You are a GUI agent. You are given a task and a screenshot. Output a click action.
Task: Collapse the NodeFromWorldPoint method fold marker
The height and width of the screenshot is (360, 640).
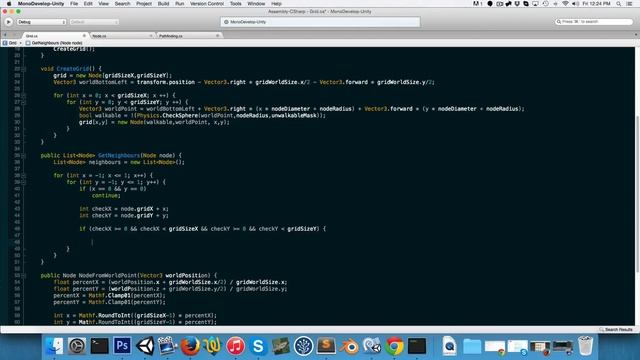pyautogui.click(x=24, y=276)
